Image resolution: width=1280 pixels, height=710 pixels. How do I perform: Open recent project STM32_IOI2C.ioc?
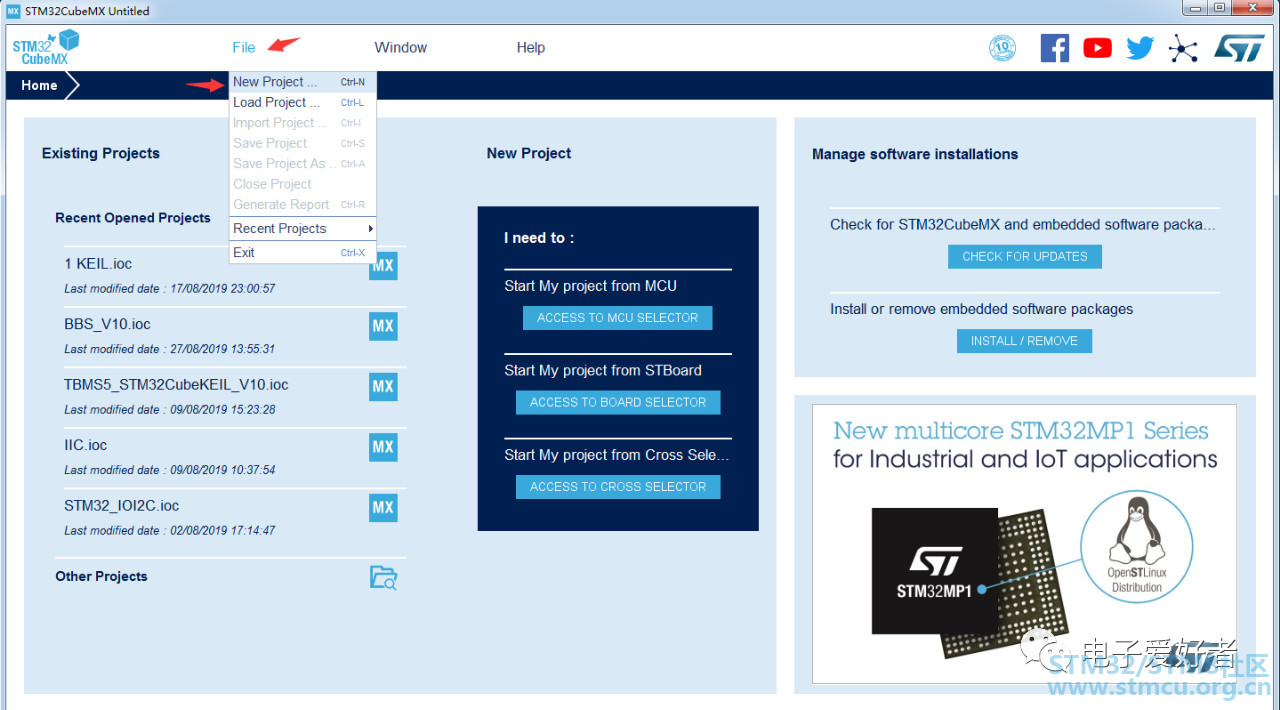pyautogui.click(x=121, y=505)
